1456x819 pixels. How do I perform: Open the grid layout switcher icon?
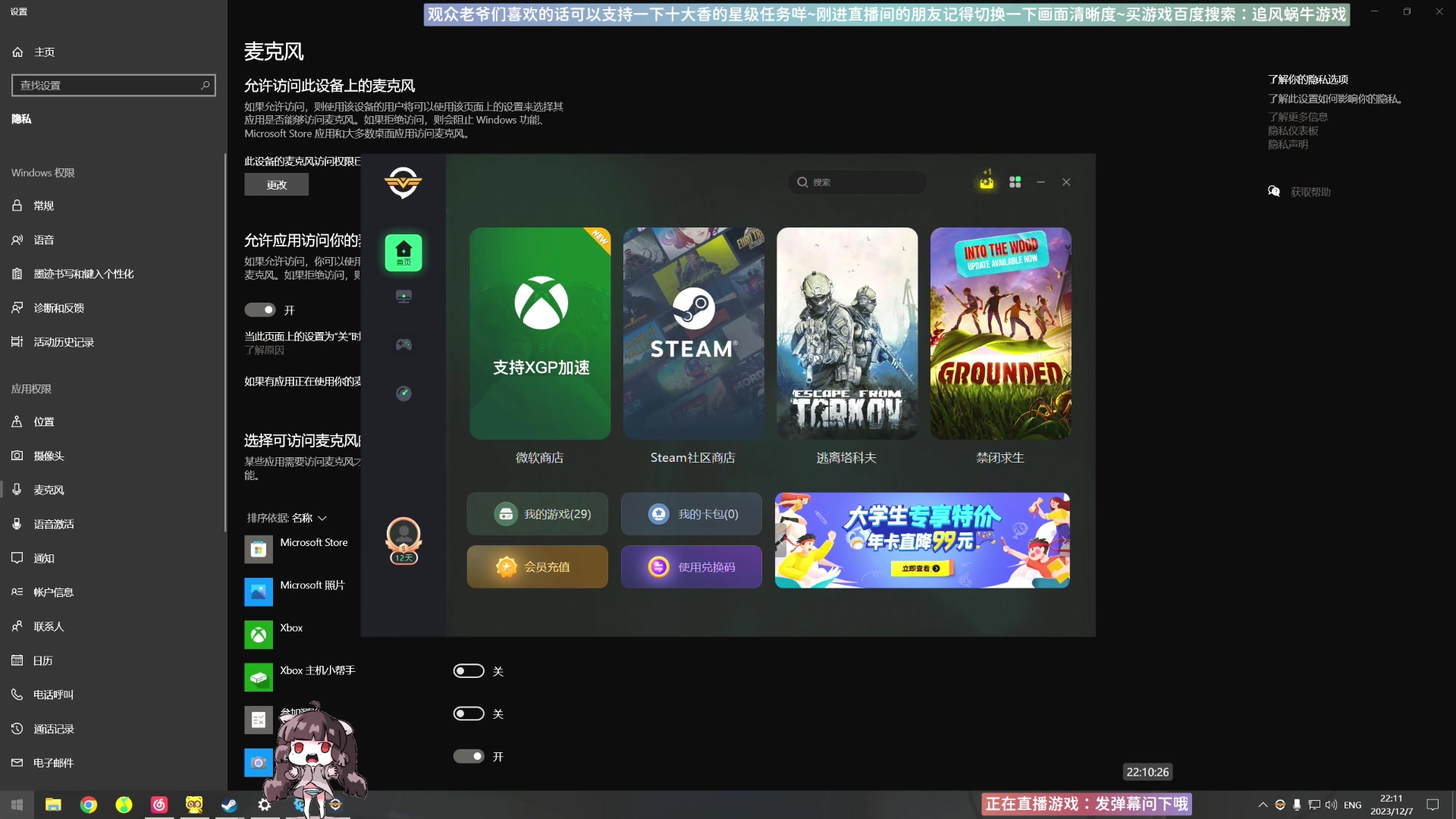click(x=1015, y=182)
